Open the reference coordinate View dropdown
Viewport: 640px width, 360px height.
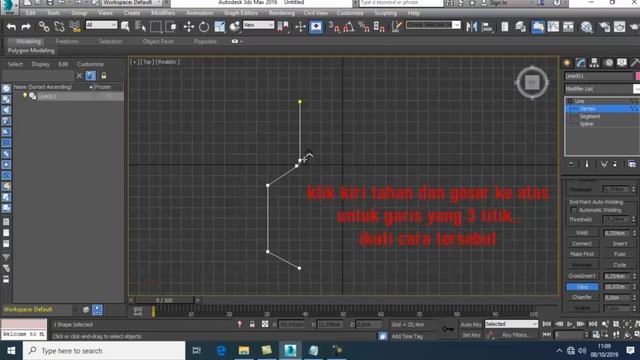pos(258,25)
